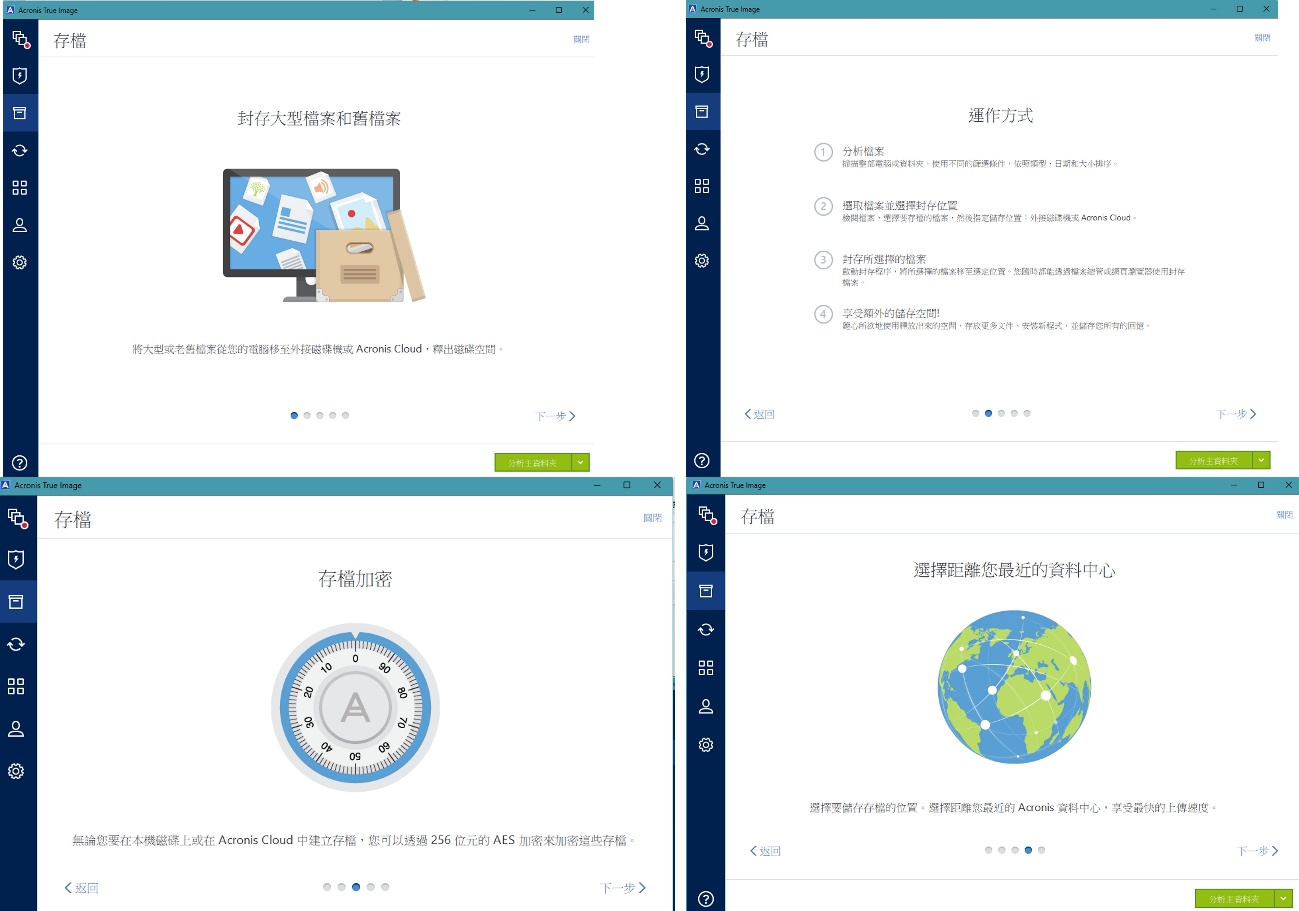The height and width of the screenshot is (911, 1299).
Task: Open Account icon in 運作方式 window
Action: [x=702, y=223]
